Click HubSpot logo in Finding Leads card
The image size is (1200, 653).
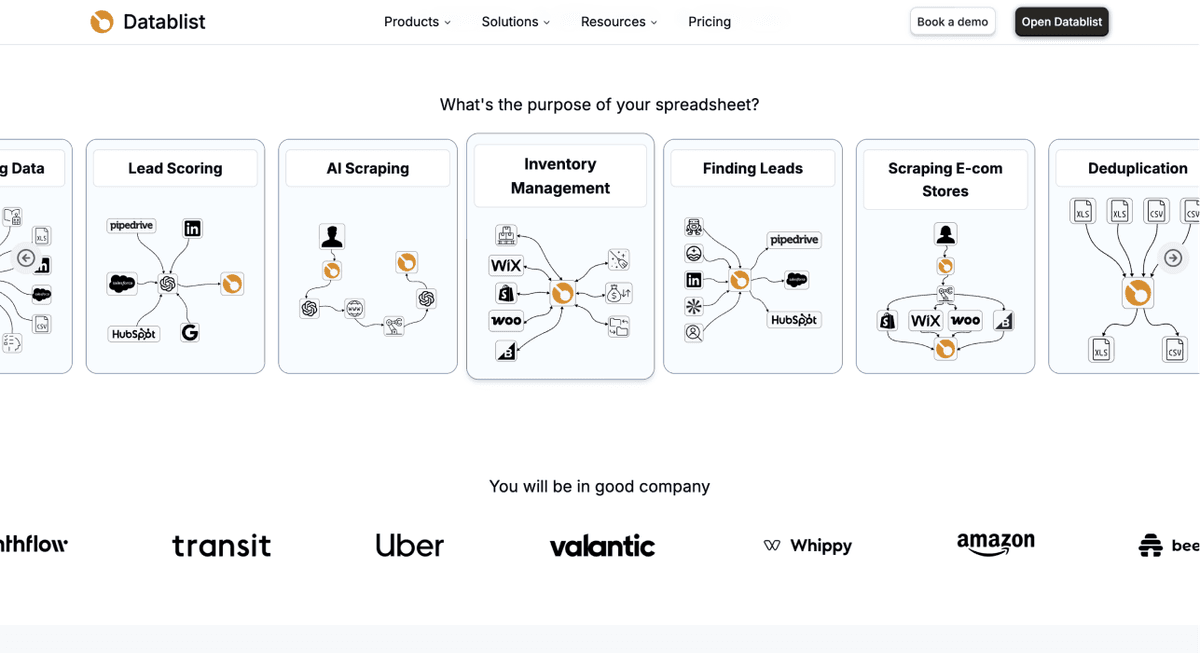click(x=794, y=320)
